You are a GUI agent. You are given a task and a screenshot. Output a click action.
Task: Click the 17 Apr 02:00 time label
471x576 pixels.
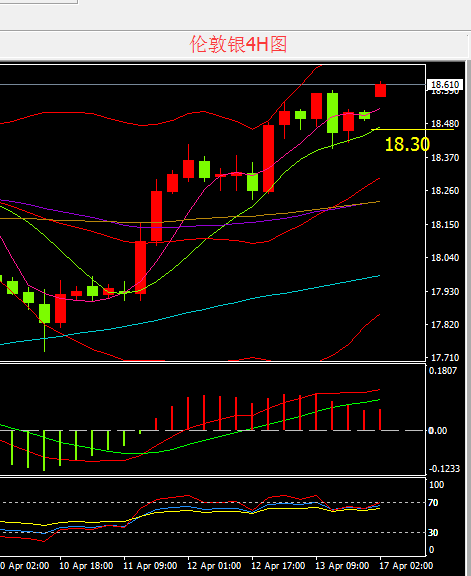tap(406, 566)
